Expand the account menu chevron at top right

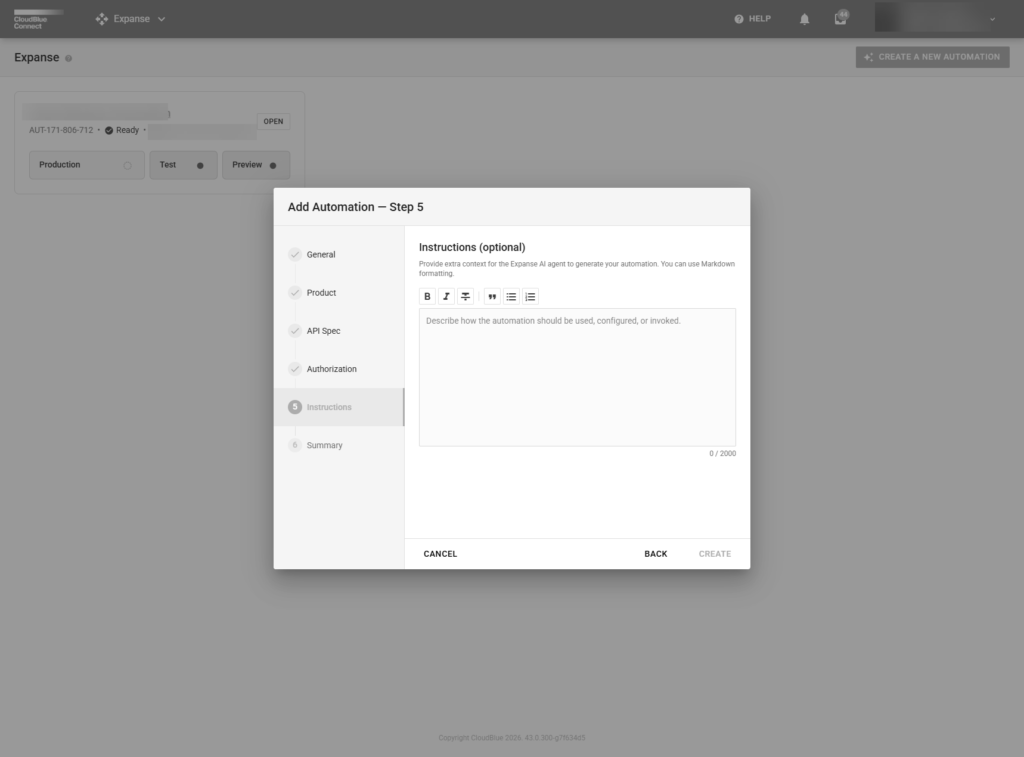click(992, 19)
